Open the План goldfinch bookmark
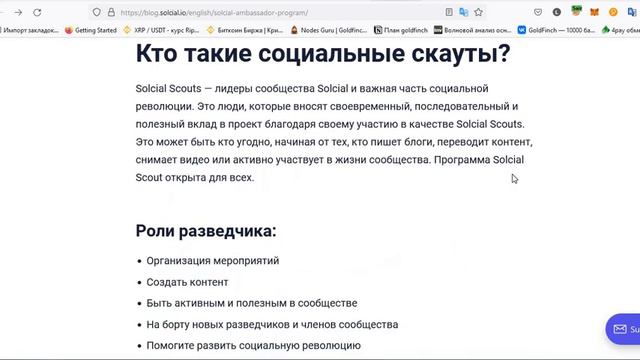 (401, 30)
